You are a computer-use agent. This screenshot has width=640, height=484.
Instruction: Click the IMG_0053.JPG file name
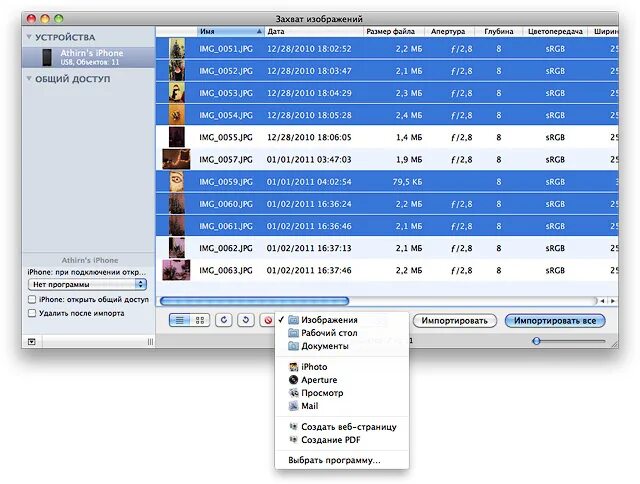pyautogui.click(x=226, y=93)
